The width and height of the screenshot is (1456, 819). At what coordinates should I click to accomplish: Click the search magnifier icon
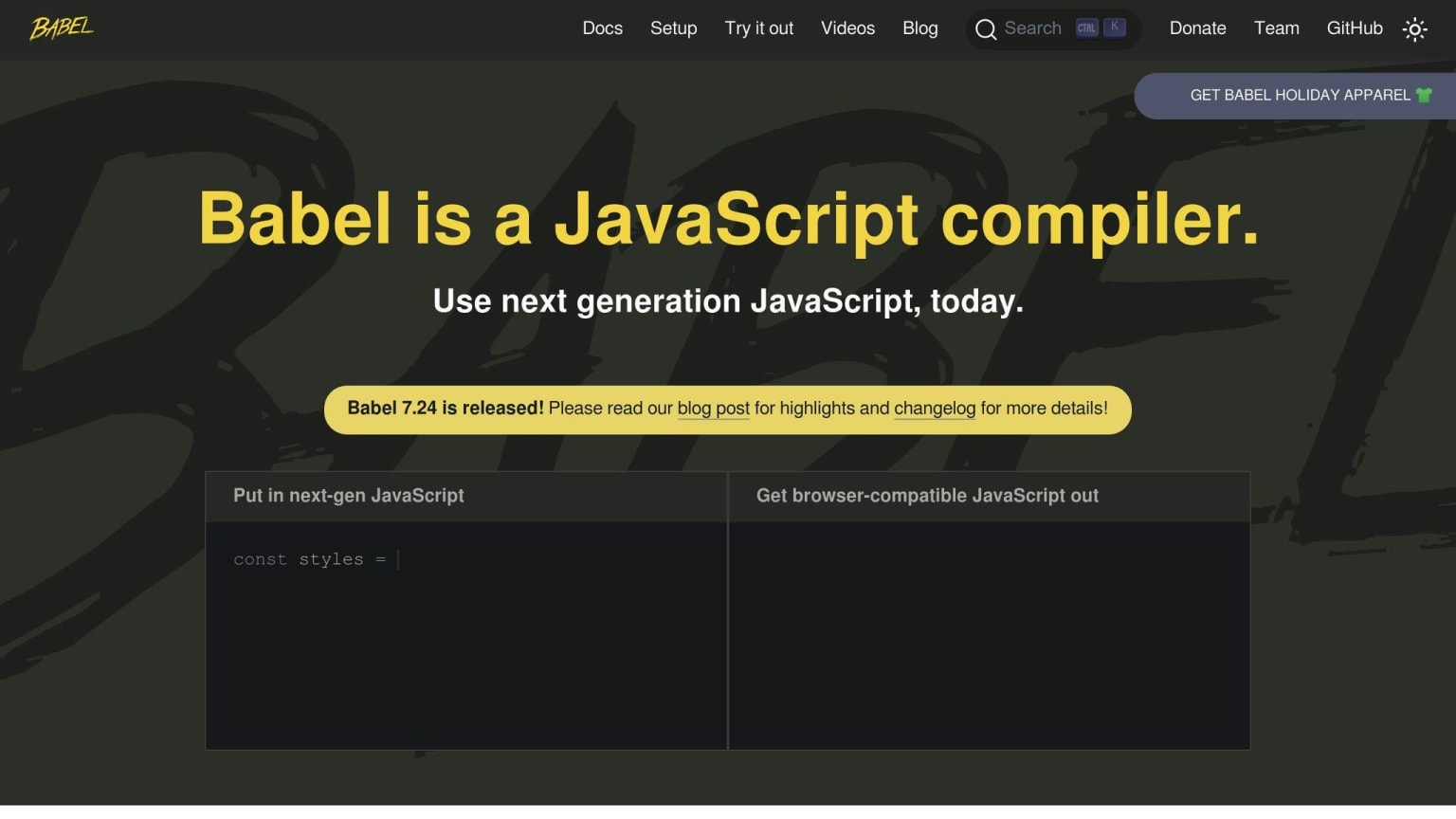[986, 29]
